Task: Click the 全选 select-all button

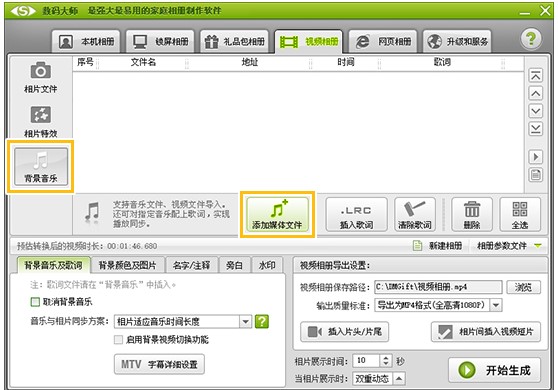Action: (x=520, y=215)
